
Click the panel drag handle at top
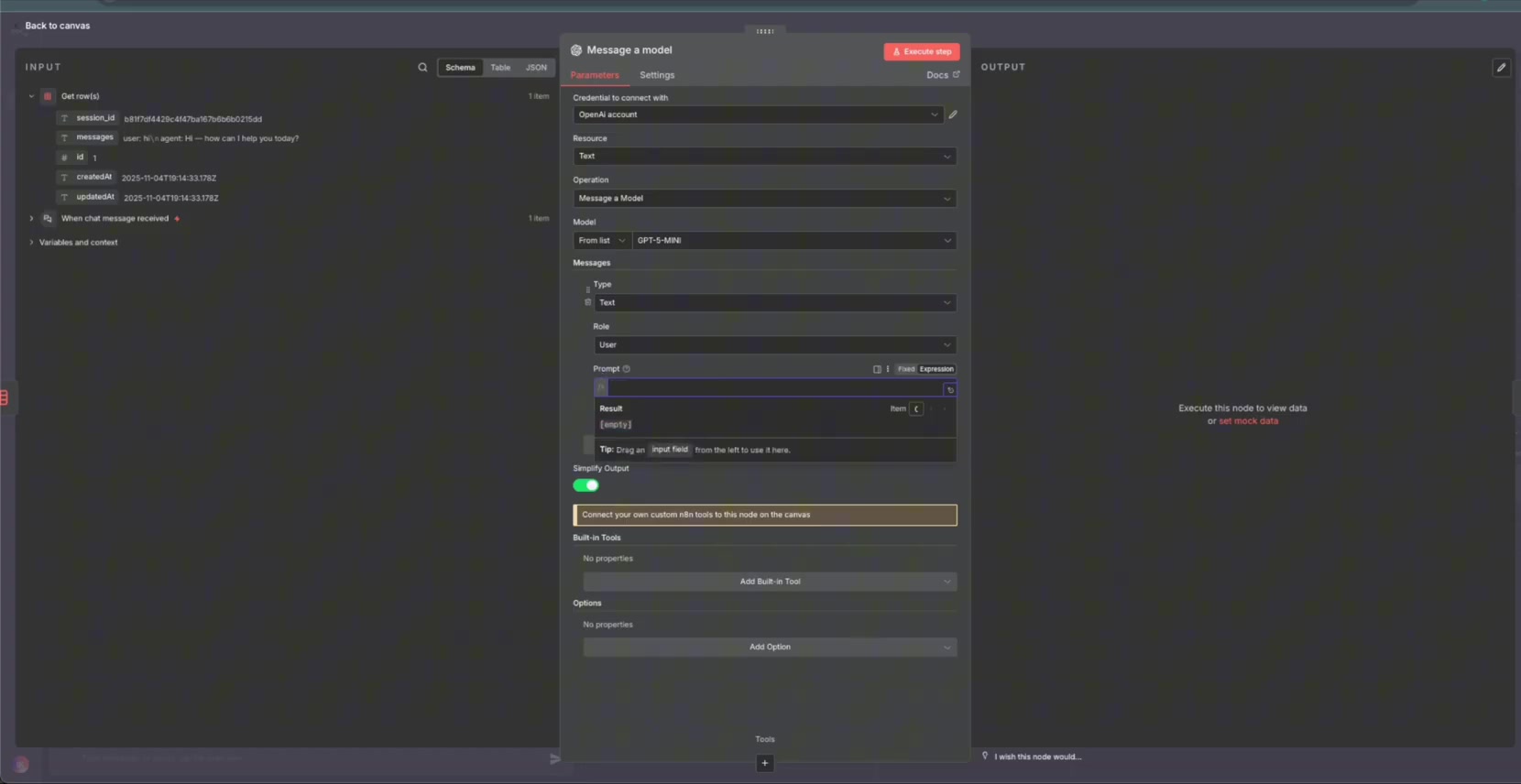765,31
